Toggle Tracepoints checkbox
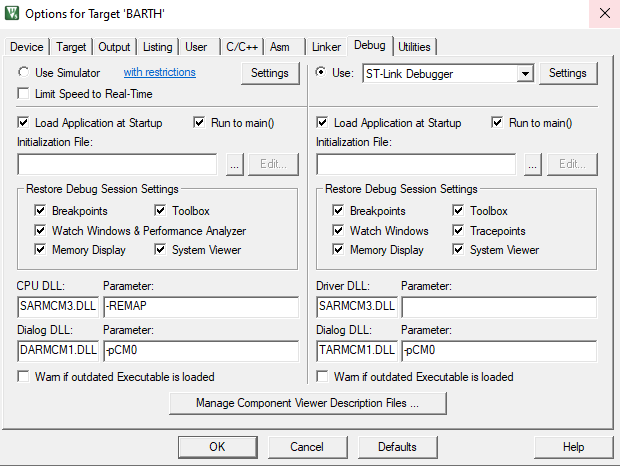 tap(458, 231)
